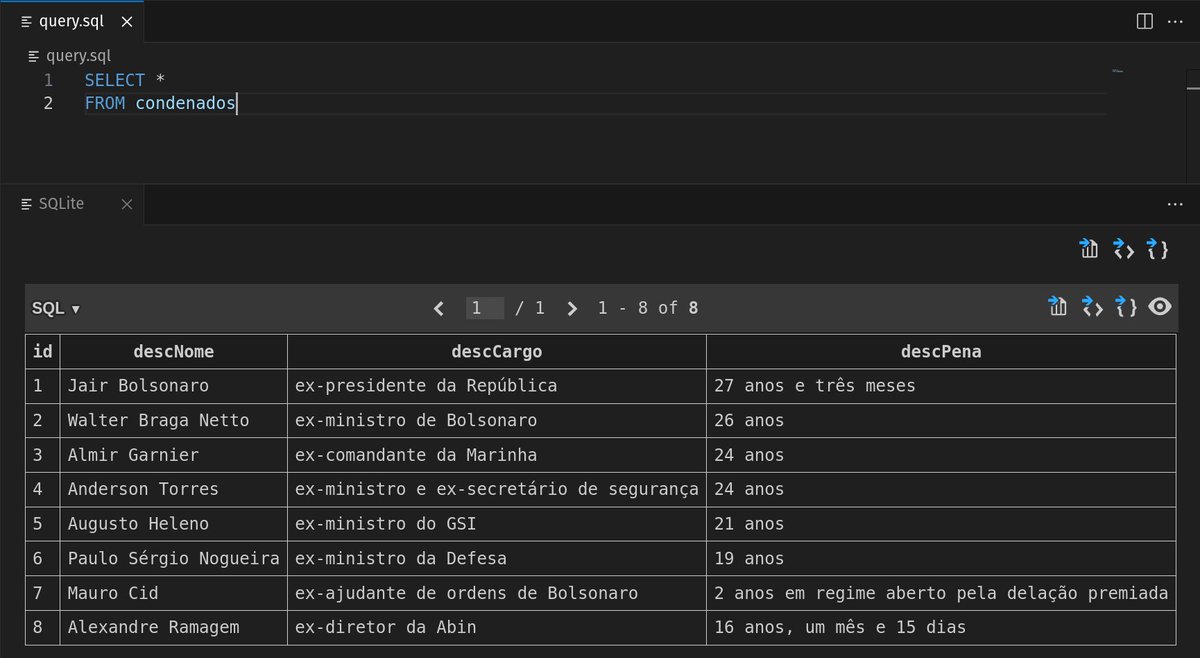
Task: Export results to JSON using curly braces icon
Action: (x=1157, y=249)
